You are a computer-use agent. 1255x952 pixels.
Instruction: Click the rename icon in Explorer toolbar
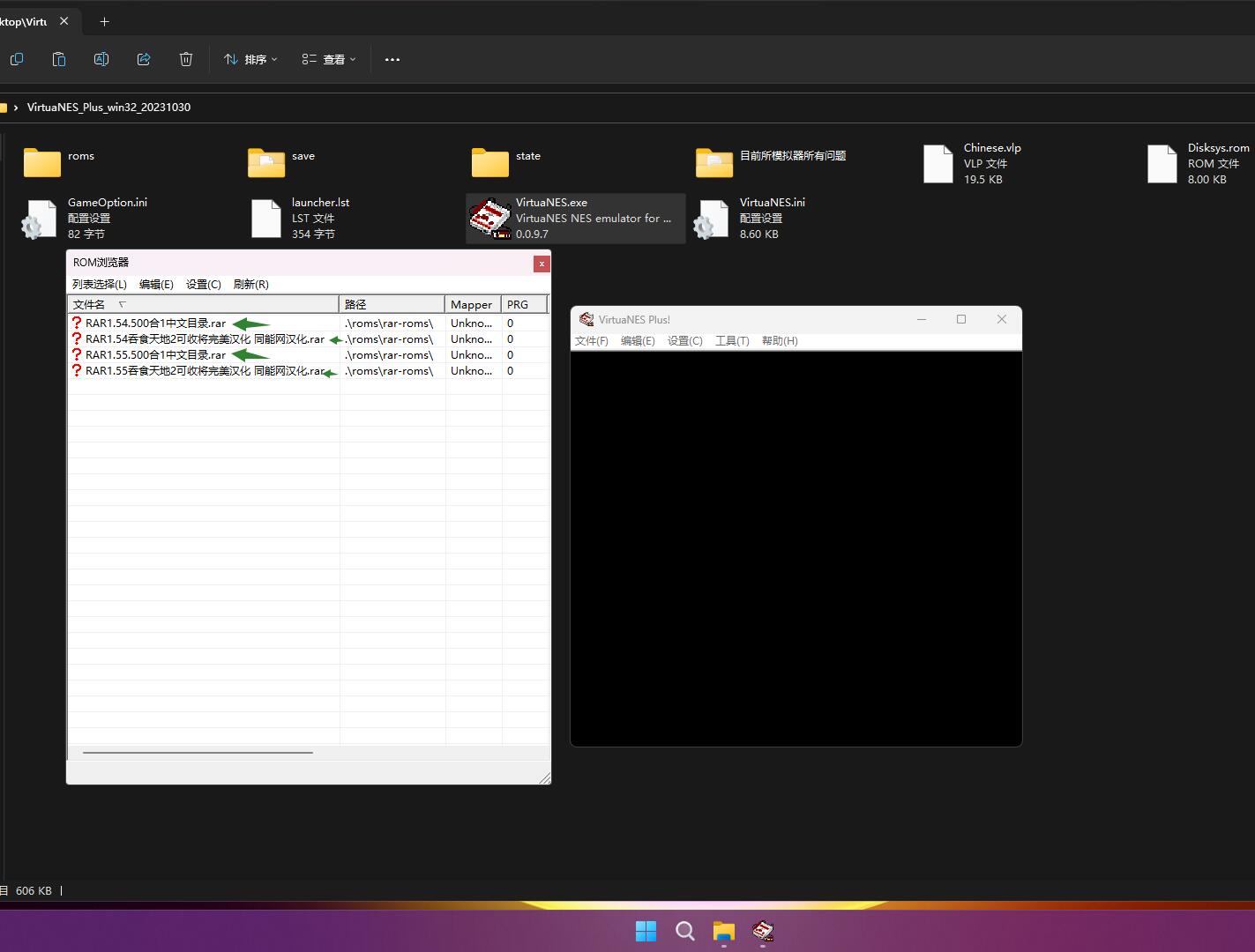[101, 59]
